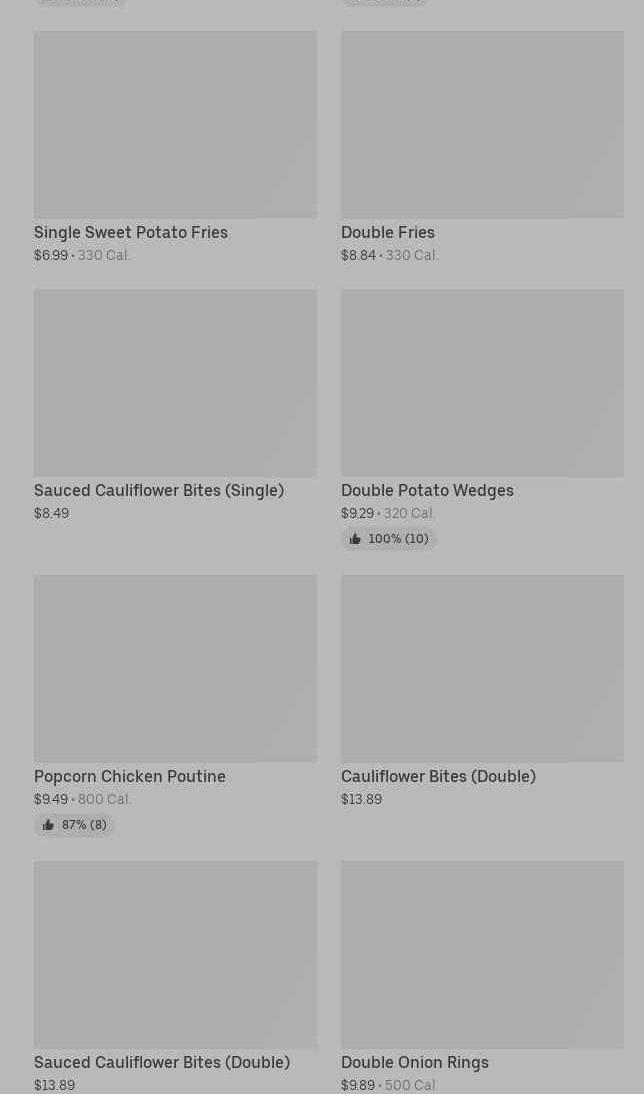The image size is (644, 1094).
Task: Select Sauced Cauliflower Bites (Double) photo
Action: point(175,954)
